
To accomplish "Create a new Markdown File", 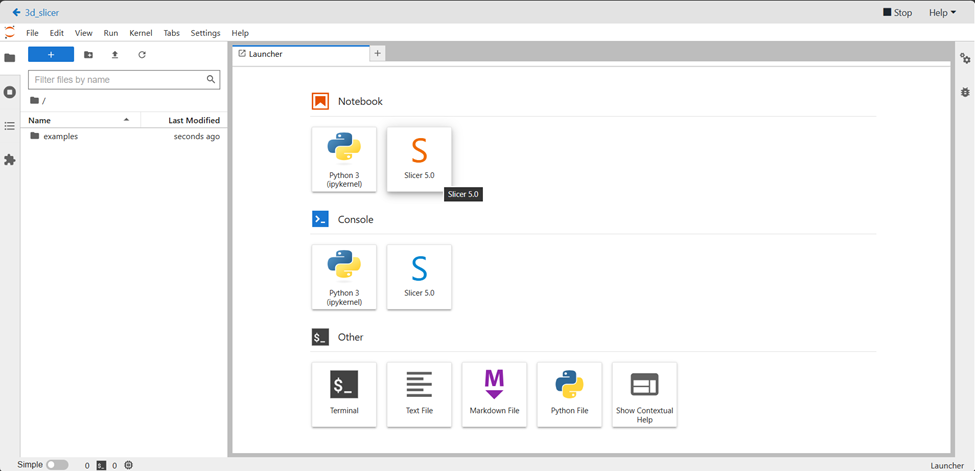I will click(494, 394).
